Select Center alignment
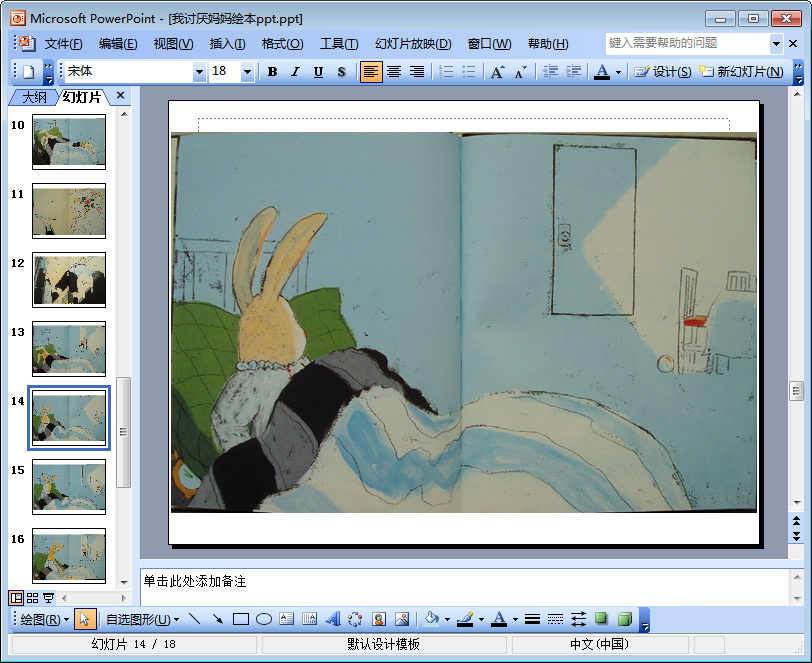Screen dimensions: 812x663 [x=394, y=71]
